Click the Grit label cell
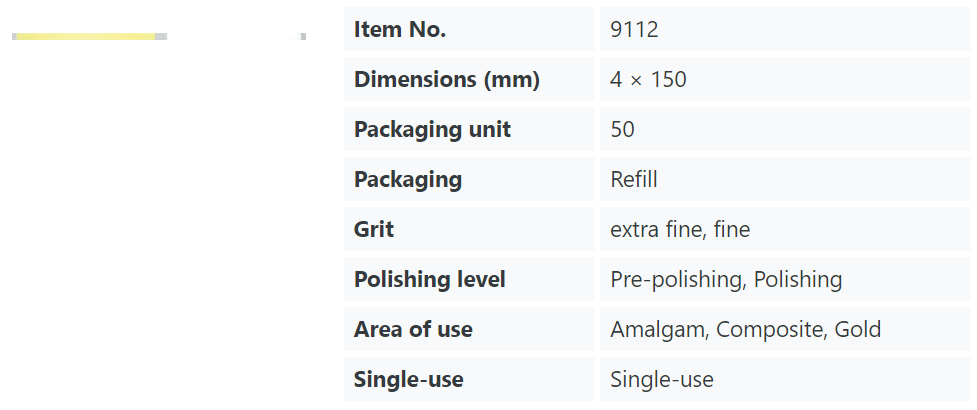This screenshot has height=410, width=977. pos(469,229)
